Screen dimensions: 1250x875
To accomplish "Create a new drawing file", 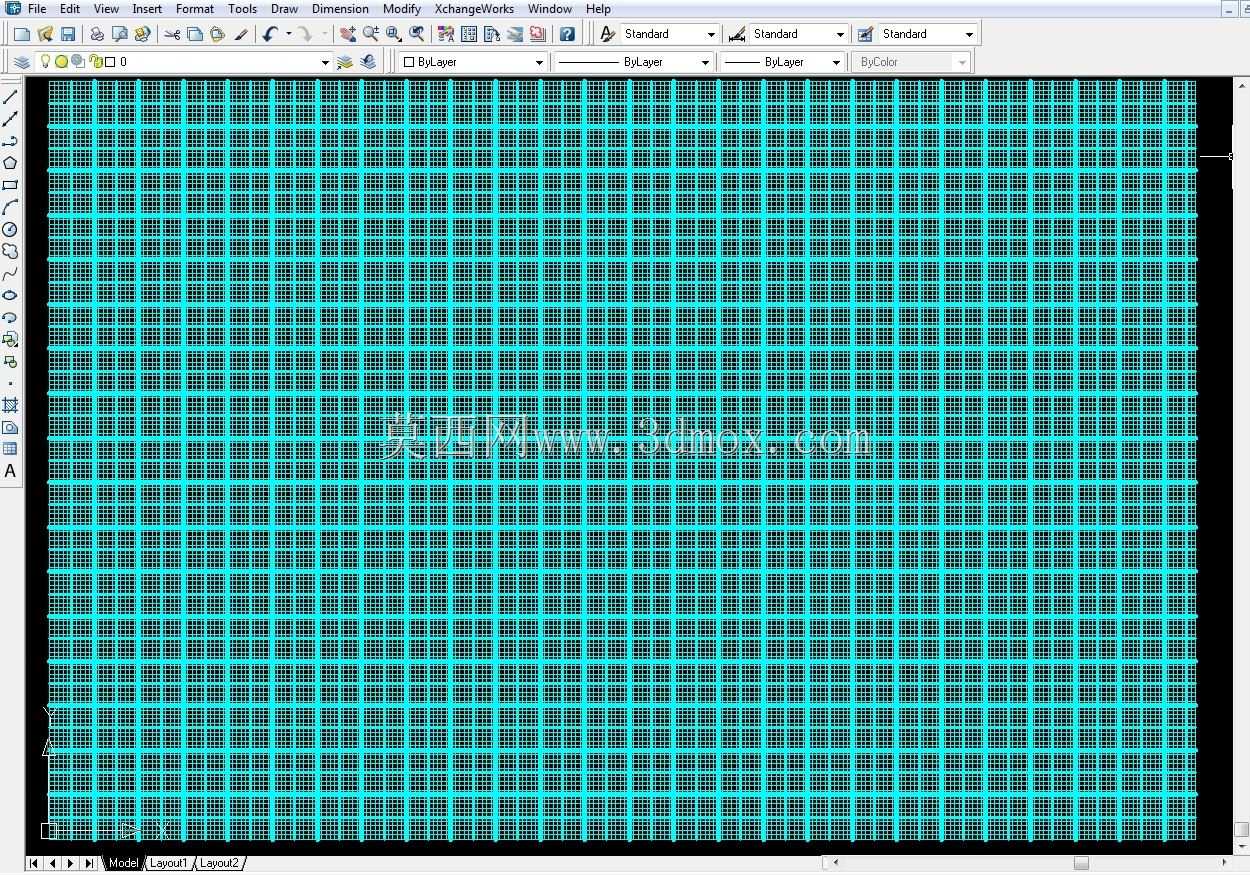I will 22,34.
